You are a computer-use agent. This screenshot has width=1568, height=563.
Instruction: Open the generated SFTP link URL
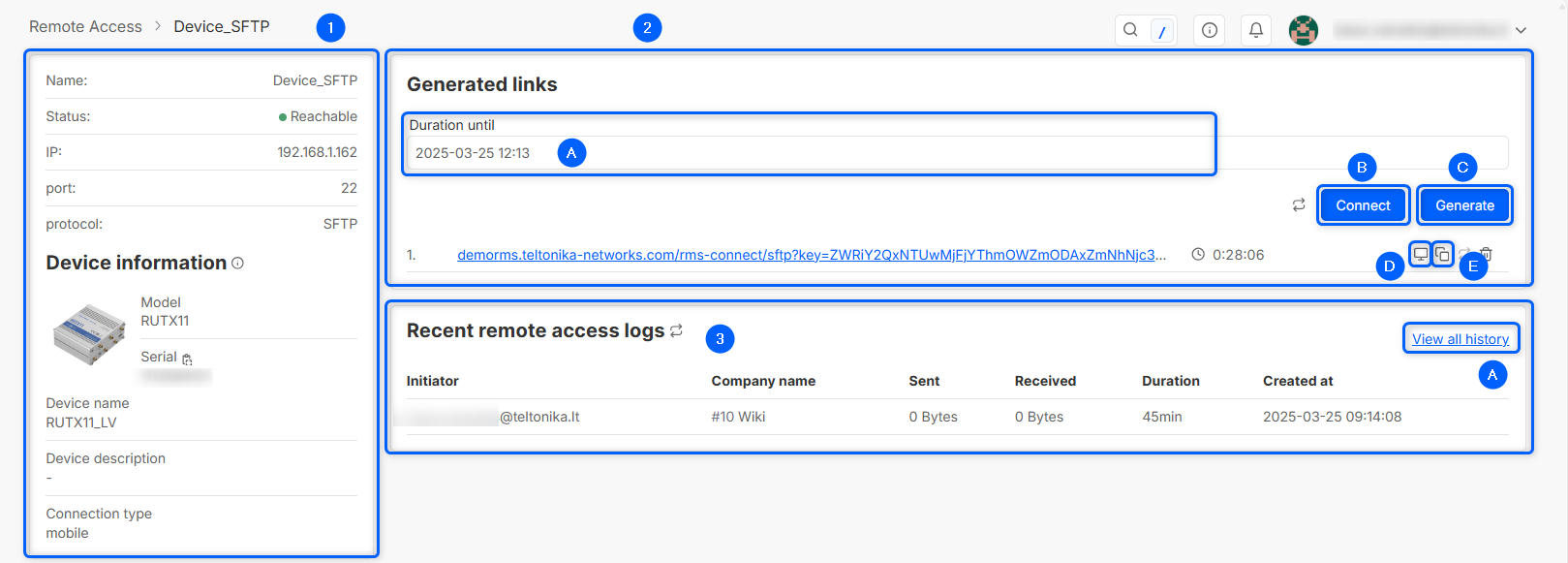tap(811, 255)
